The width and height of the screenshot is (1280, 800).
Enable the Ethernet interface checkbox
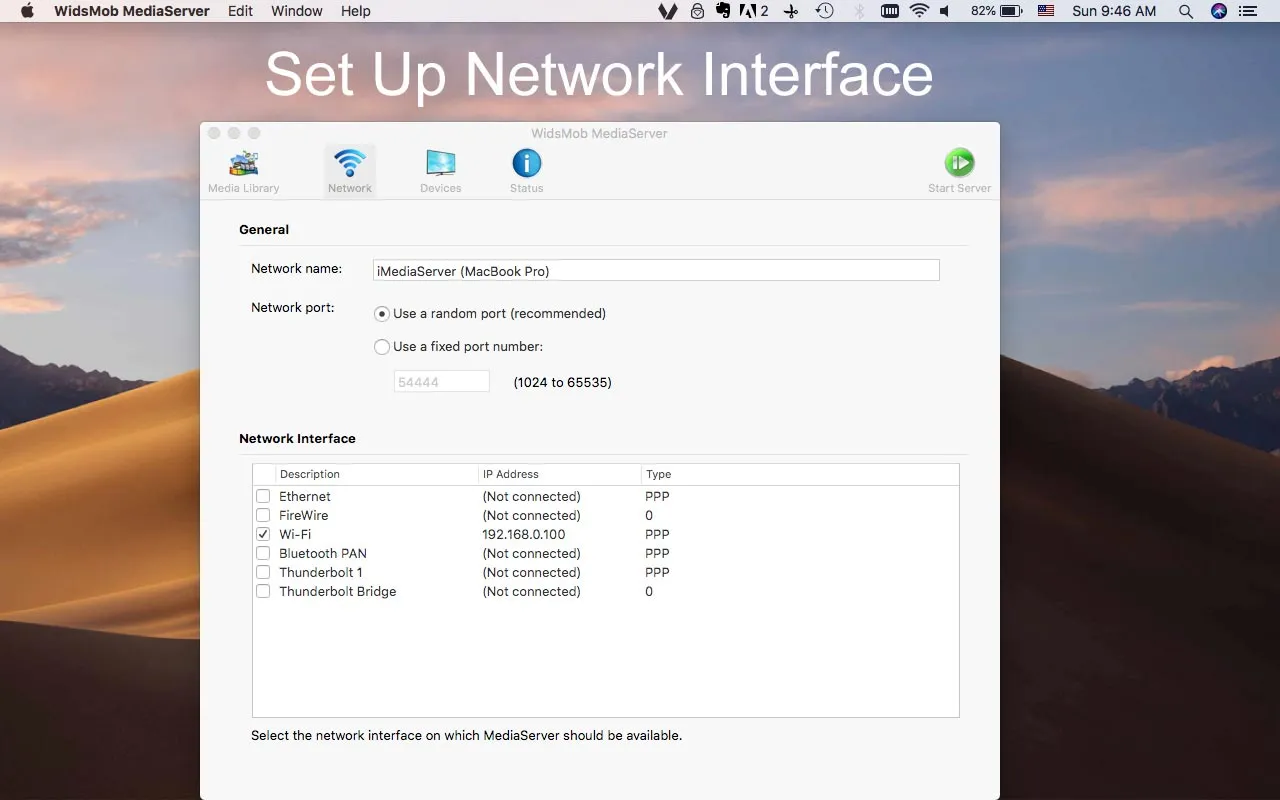click(263, 496)
